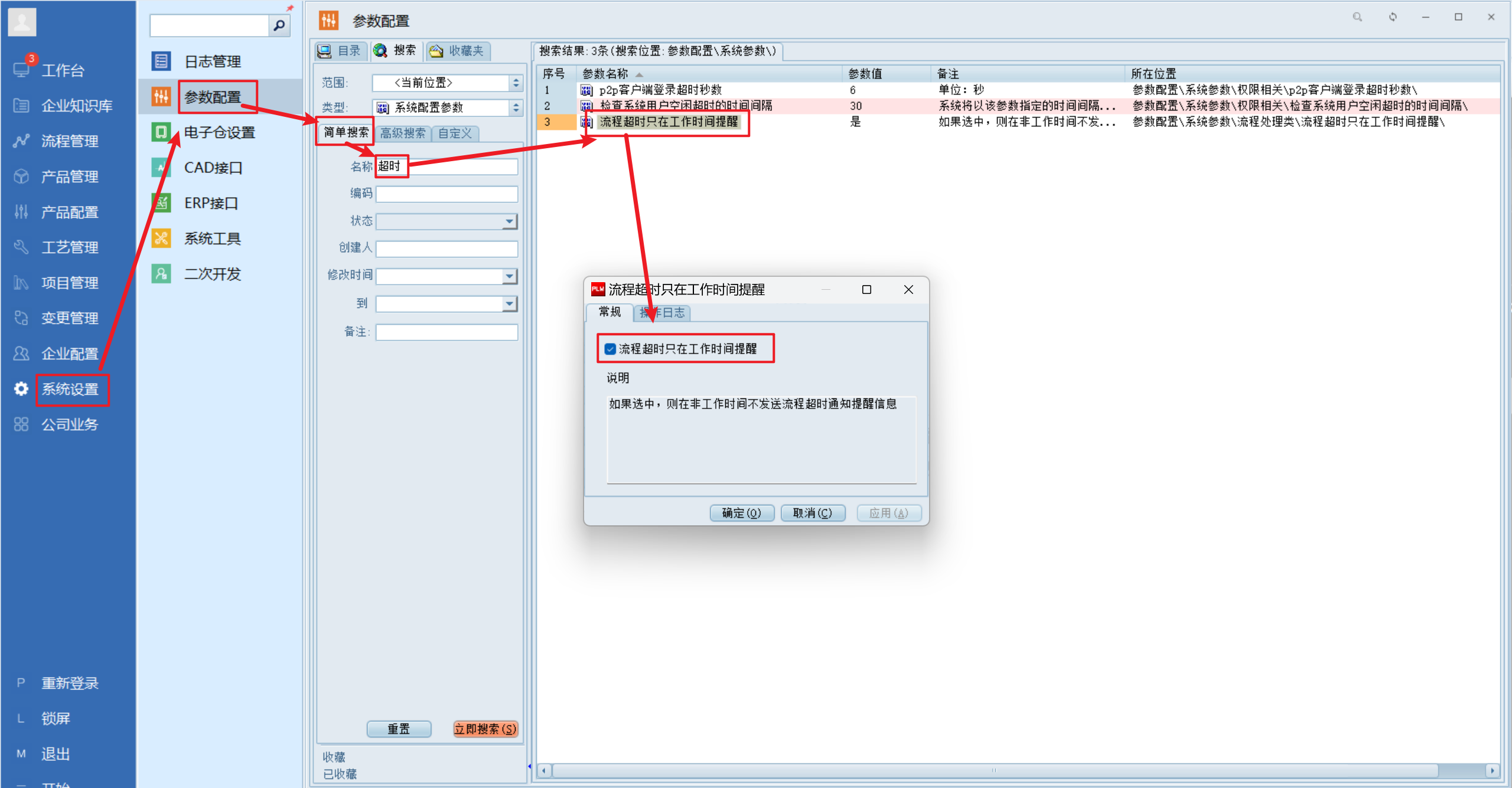Screen dimensions: 1512x788
Task: Click the user avatar icon
Action: 22,22
